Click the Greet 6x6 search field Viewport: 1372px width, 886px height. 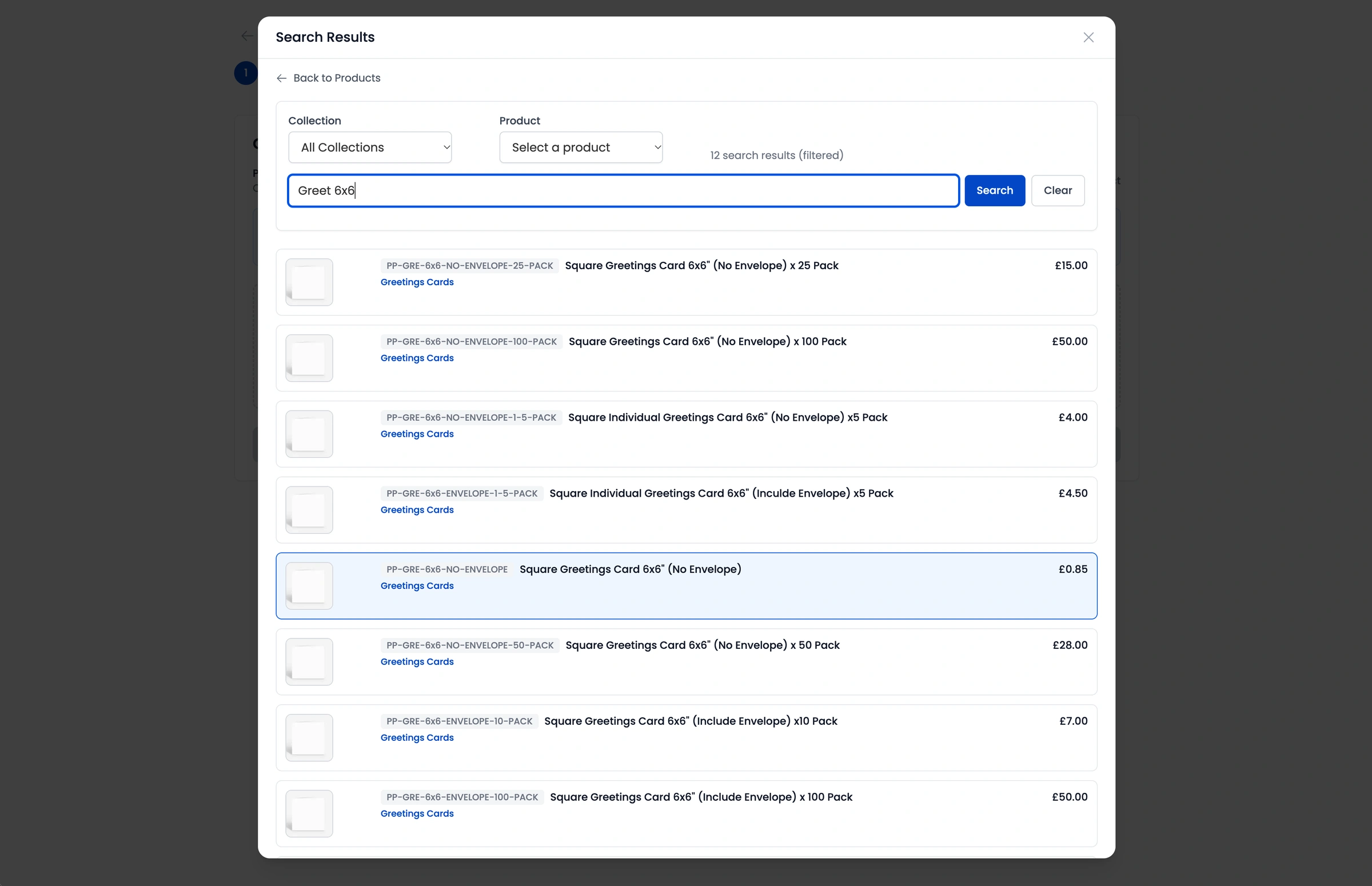[624, 190]
